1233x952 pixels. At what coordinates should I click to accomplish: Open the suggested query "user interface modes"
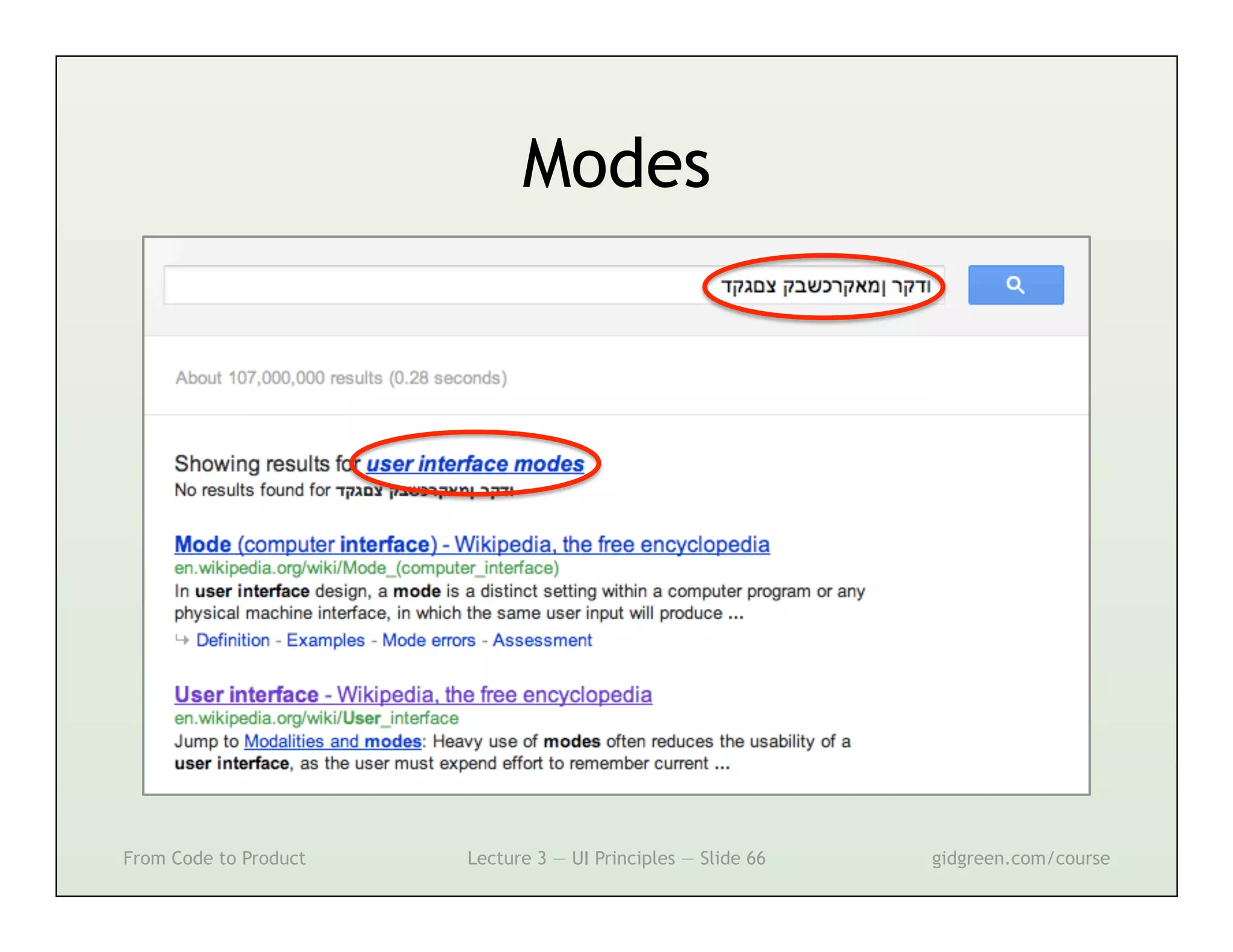475,463
